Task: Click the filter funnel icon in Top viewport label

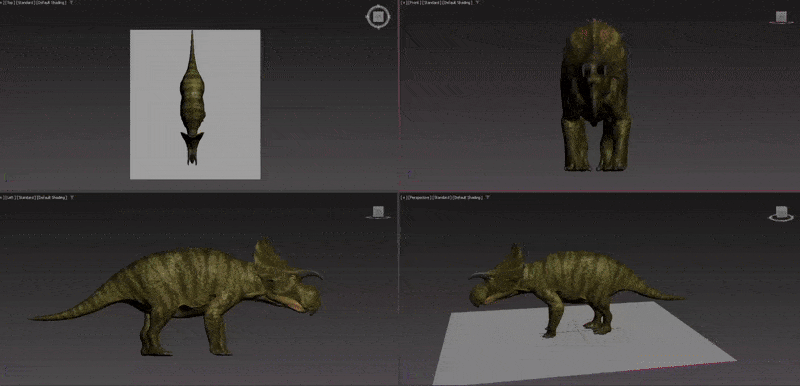Action: pos(71,3)
